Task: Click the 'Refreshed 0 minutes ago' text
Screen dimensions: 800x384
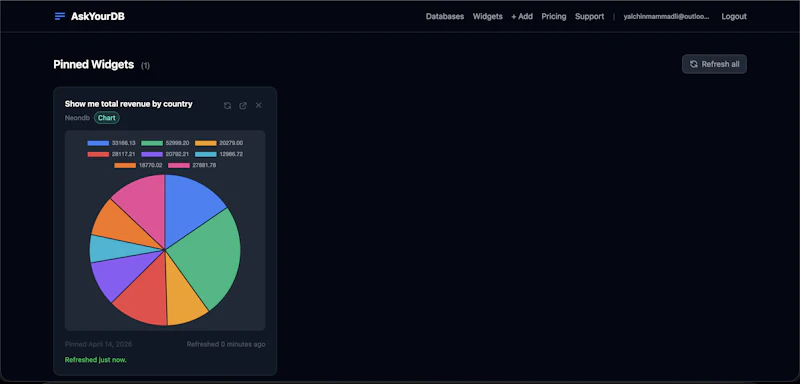Action: point(226,344)
